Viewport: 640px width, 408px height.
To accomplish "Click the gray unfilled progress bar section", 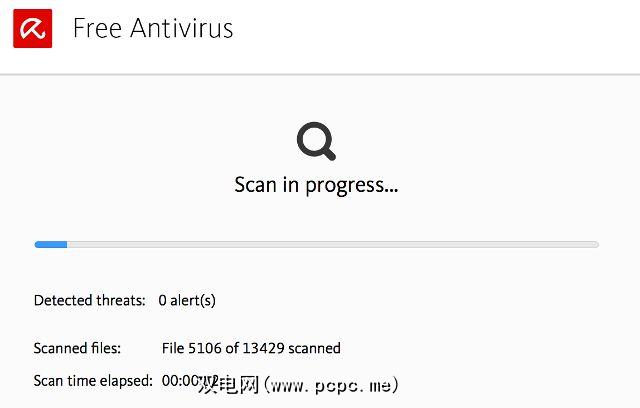I will tap(330, 244).
